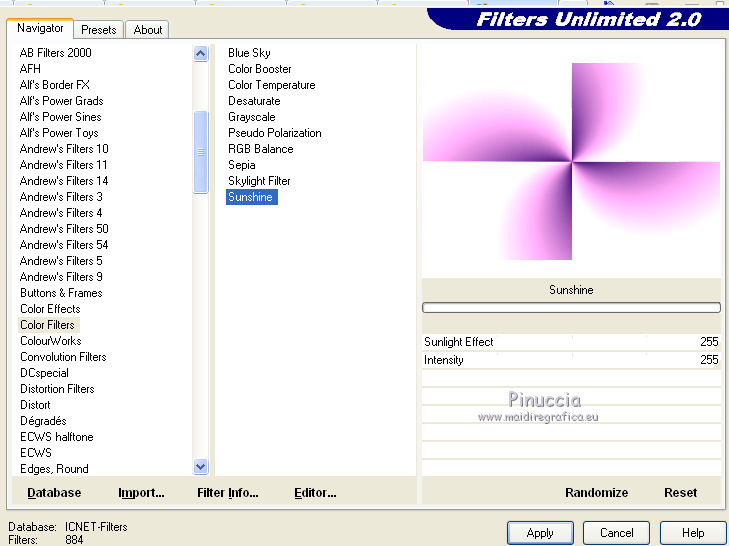Select the ECWS category
Viewport: 729px width, 546px height.
coord(36,453)
